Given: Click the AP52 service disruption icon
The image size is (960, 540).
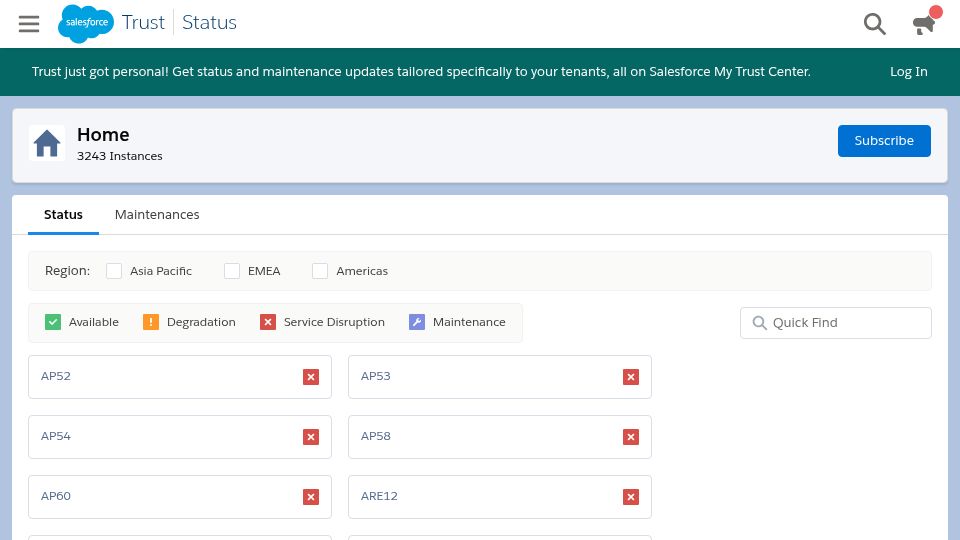Looking at the screenshot, I should point(311,377).
